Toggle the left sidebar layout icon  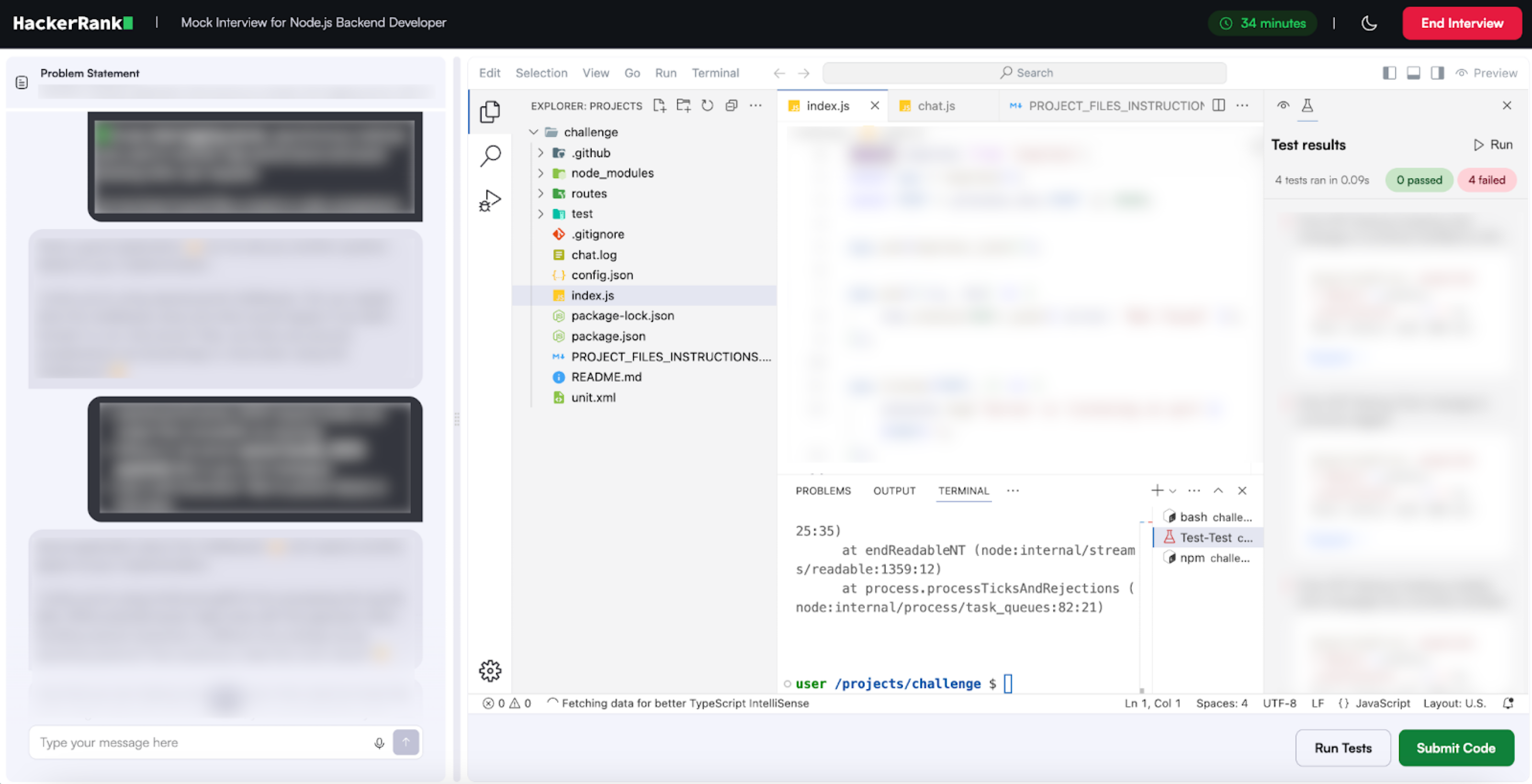[x=1389, y=73]
